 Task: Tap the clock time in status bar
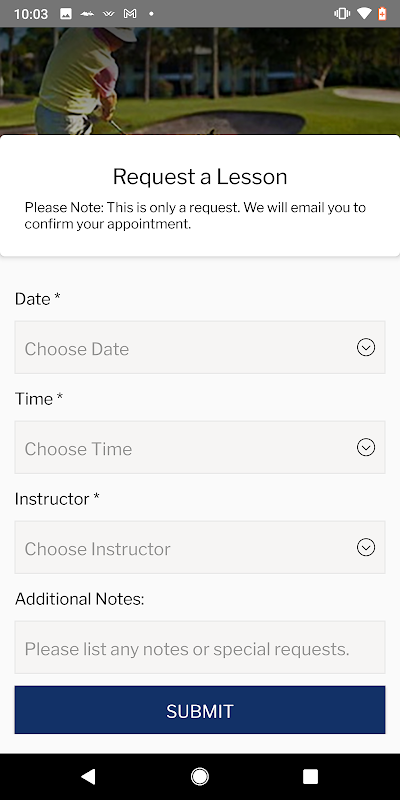pyautogui.click(x=31, y=14)
